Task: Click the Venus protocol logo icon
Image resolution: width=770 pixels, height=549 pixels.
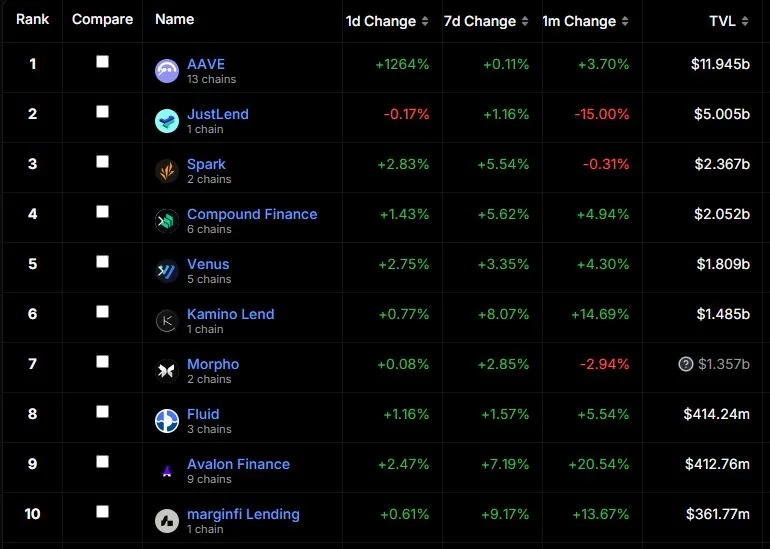Action: (167, 271)
